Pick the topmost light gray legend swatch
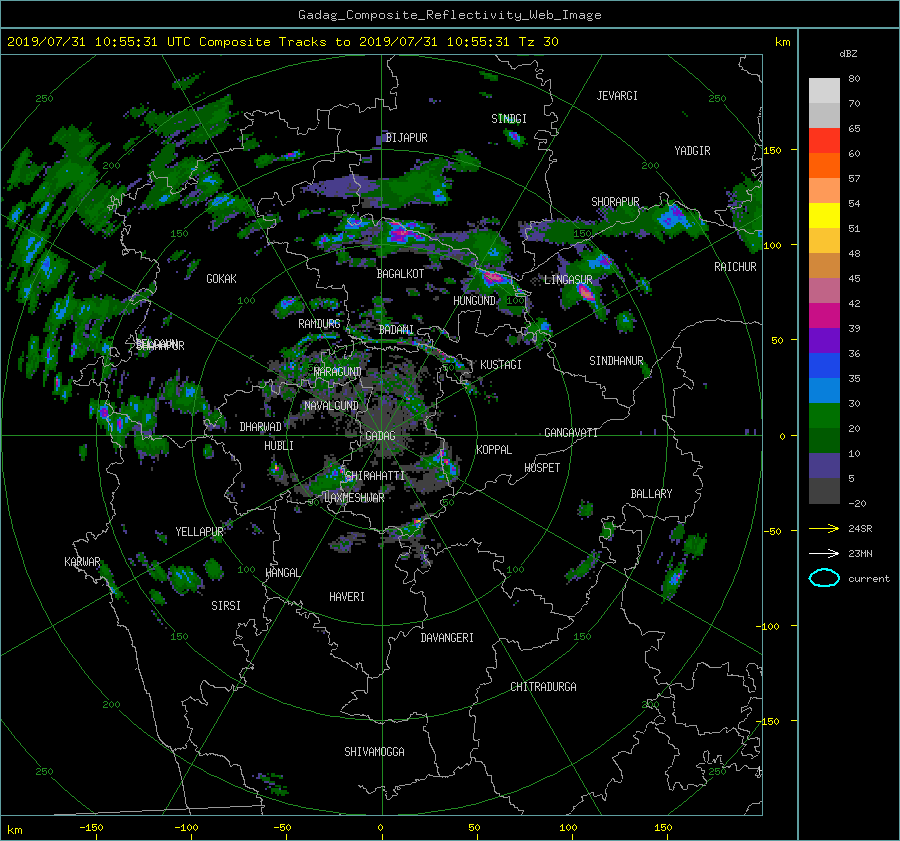The height and width of the screenshot is (841, 900). 824,91
